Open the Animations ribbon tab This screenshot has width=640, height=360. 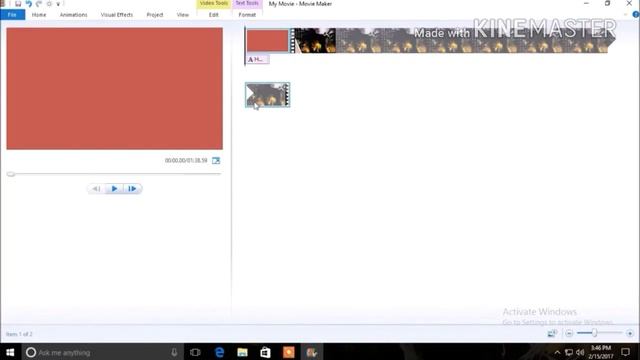coord(73,15)
